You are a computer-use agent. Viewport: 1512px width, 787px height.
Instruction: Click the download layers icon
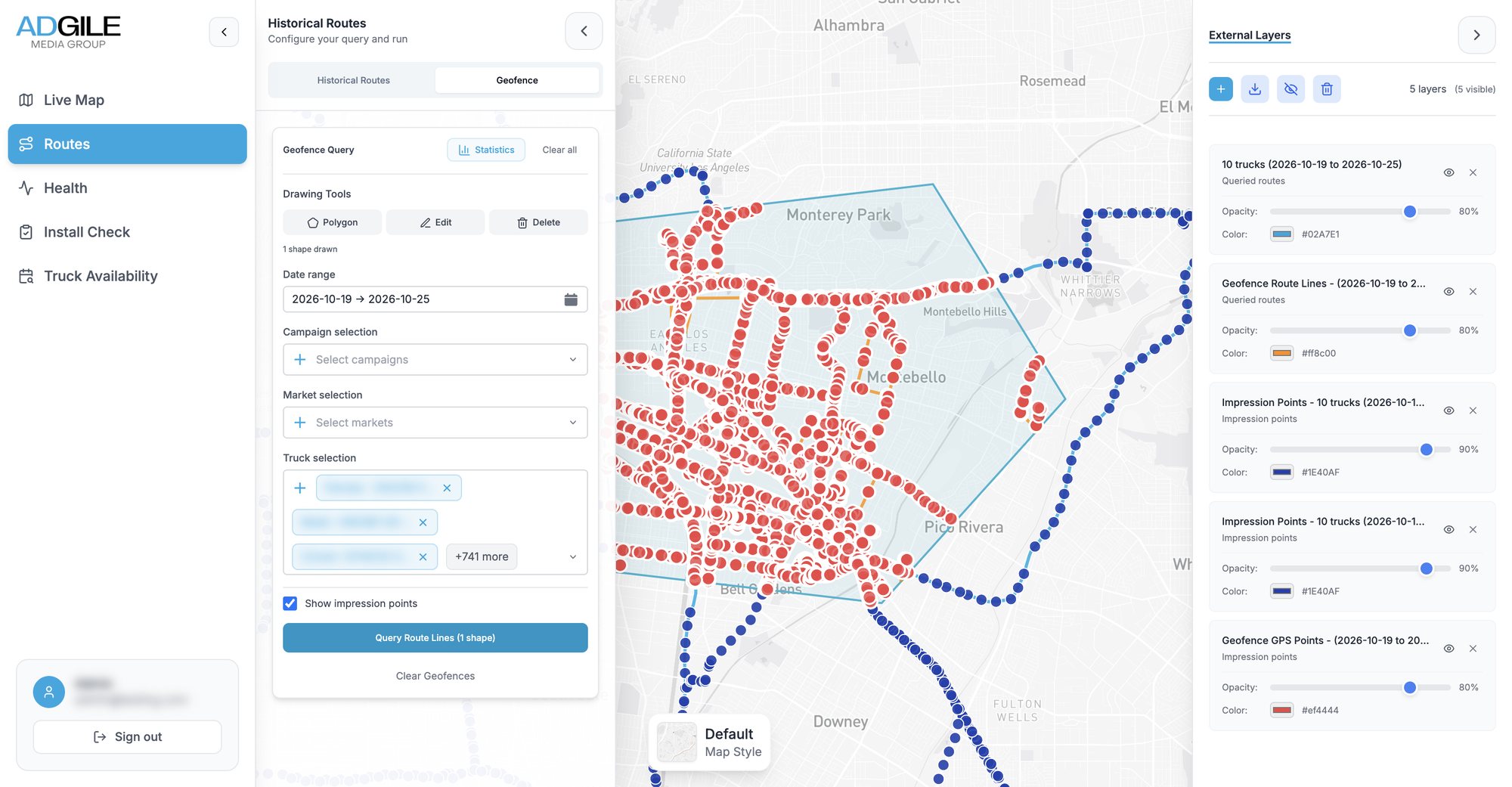(1255, 89)
